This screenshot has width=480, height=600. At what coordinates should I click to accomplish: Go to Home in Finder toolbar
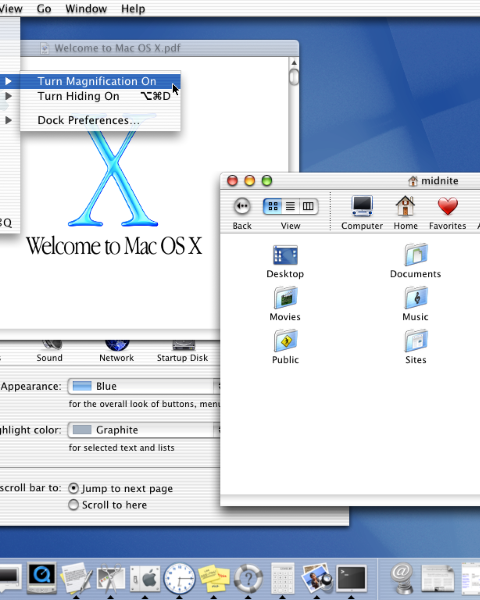(405, 212)
